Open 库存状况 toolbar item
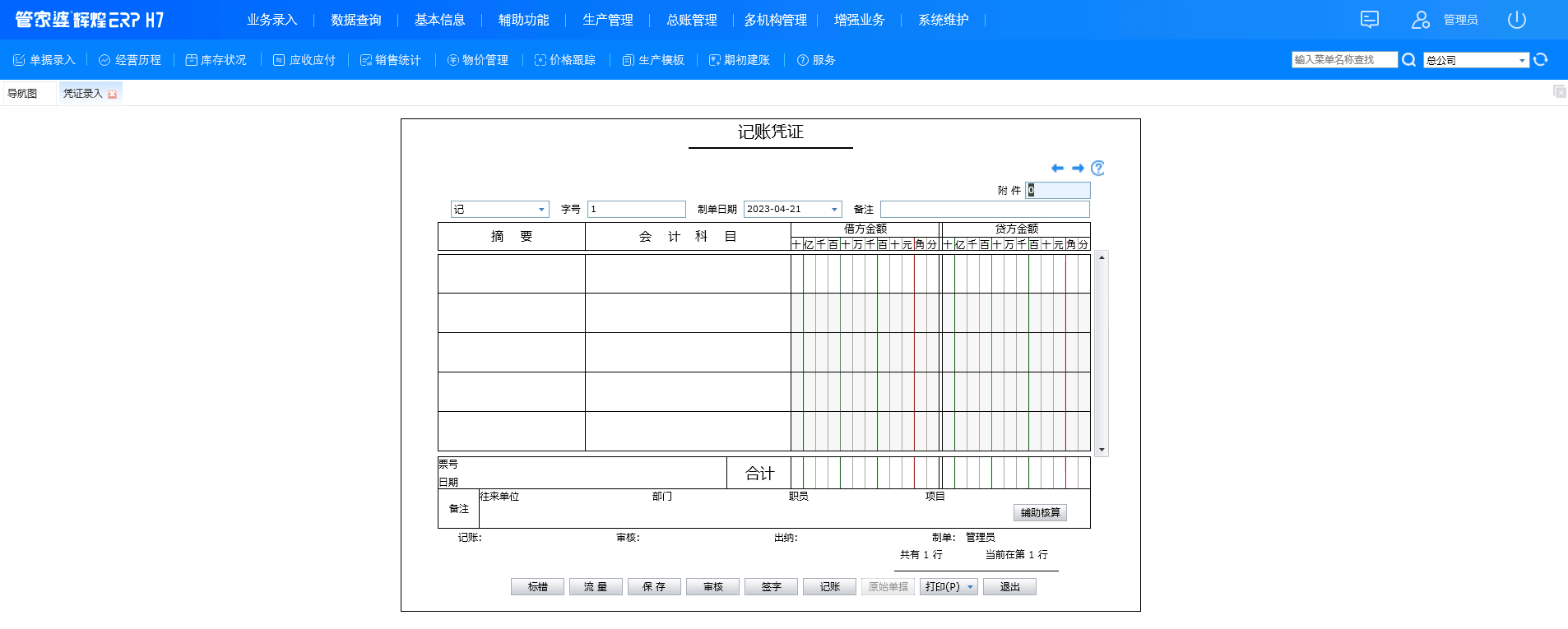 [216, 60]
